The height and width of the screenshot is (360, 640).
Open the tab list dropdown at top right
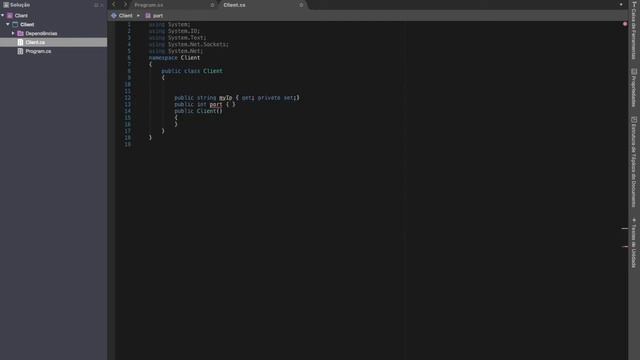coord(621,4)
